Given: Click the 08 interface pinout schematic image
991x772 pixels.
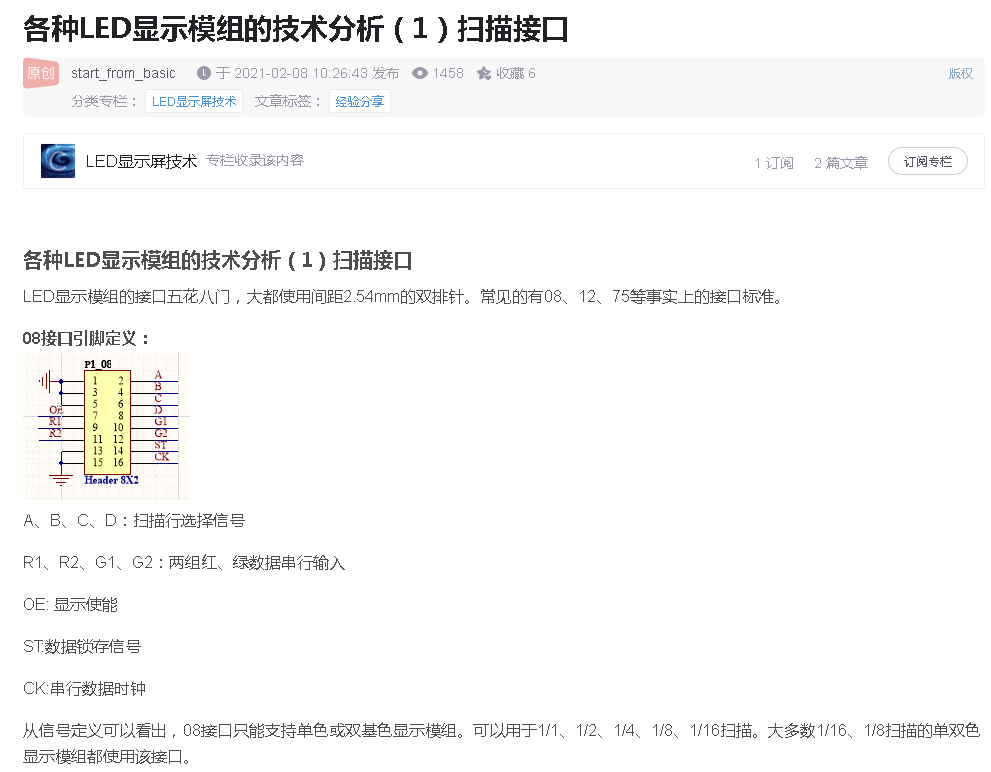Looking at the screenshot, I should tap(106, 426).
